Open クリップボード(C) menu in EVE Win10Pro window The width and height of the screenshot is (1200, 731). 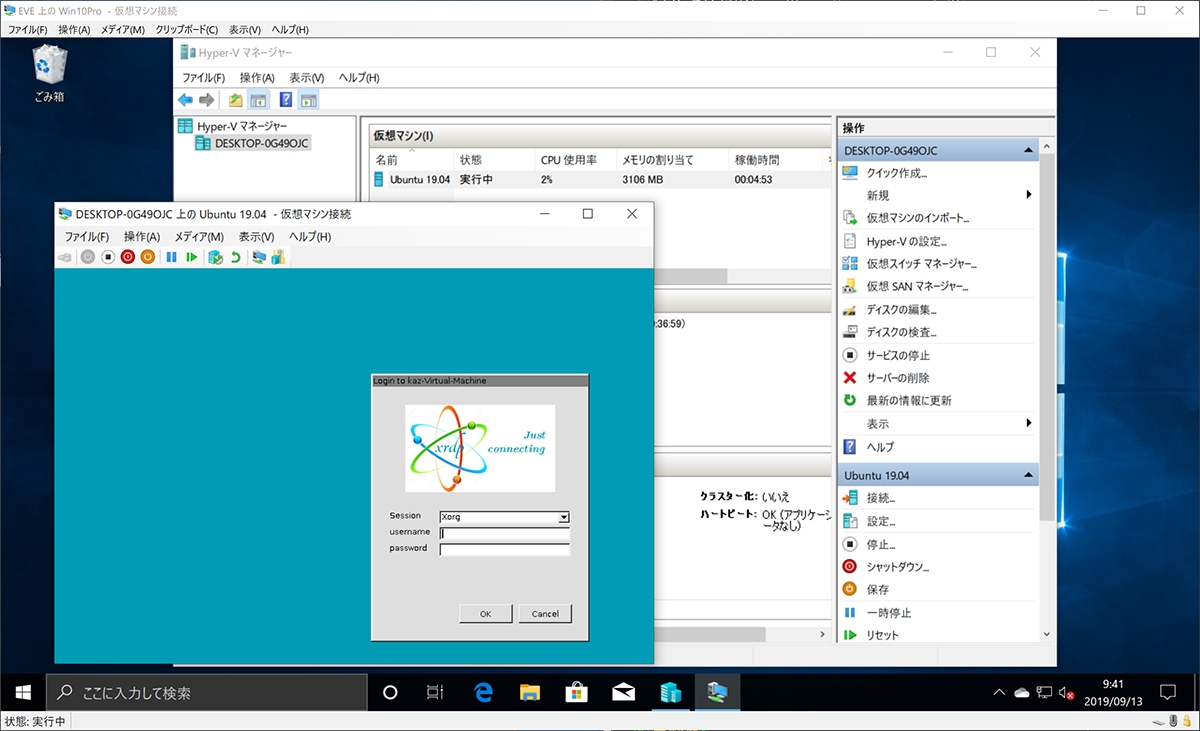(x=185, y=30)
